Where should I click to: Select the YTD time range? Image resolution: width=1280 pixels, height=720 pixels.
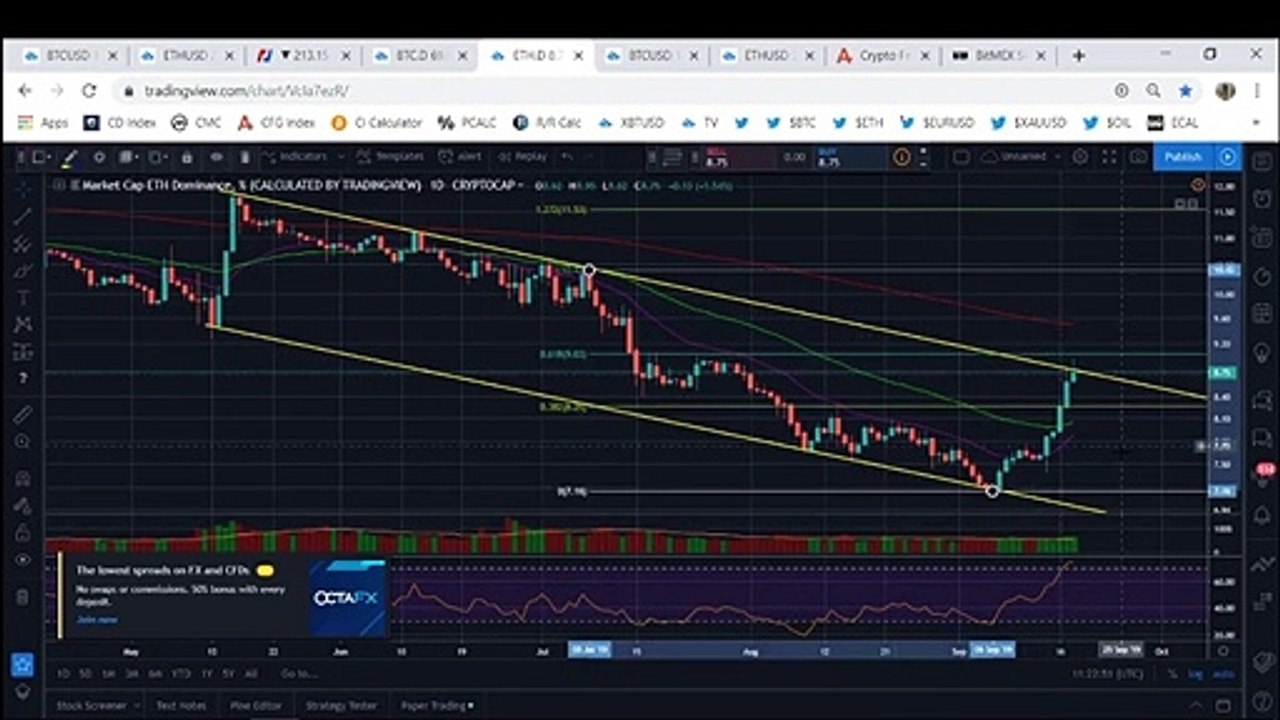click(x=181, y=674)
